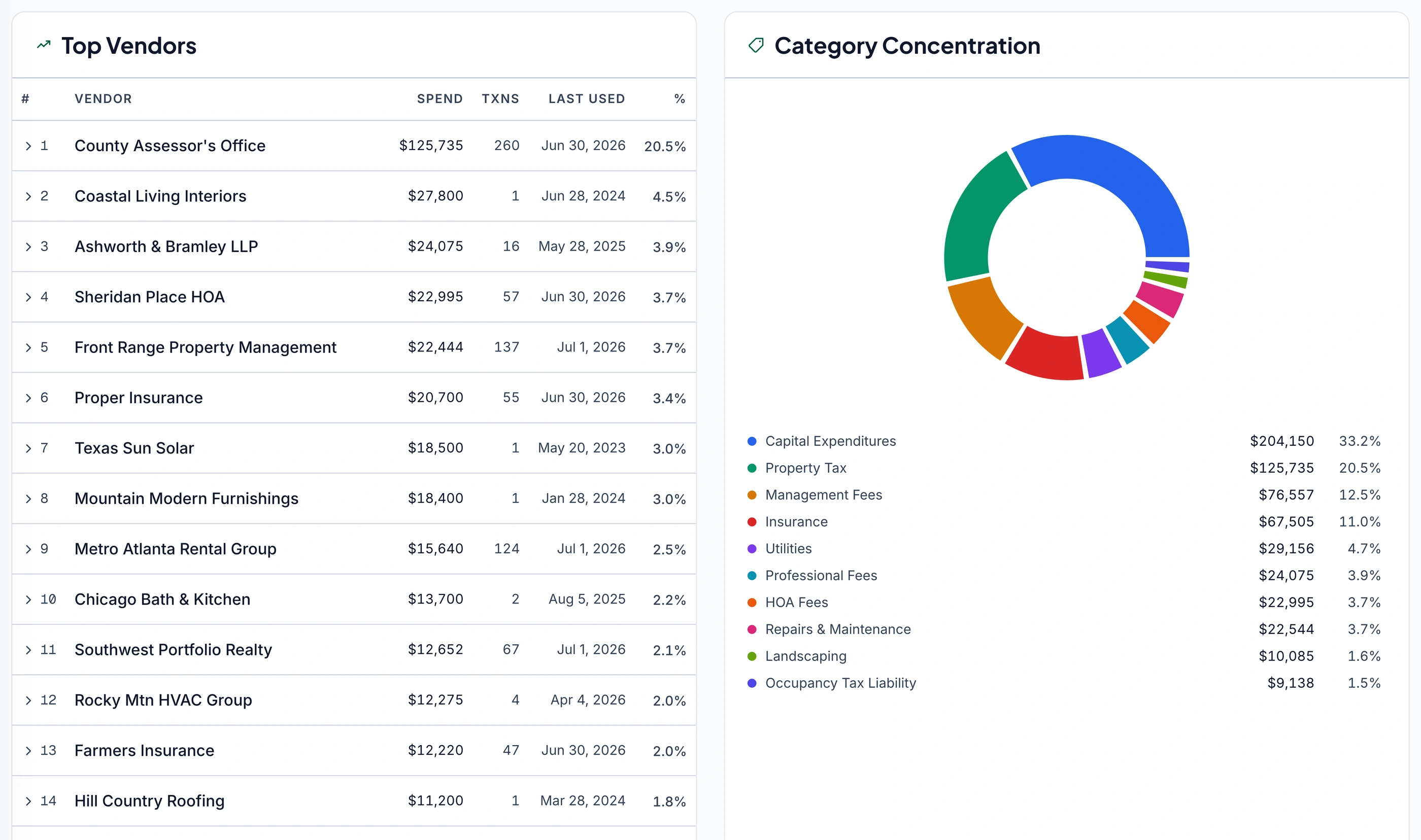1421x840 pixels.
Task: Click the Hill Country Roofing vendor name
Action: pos(150,801)
